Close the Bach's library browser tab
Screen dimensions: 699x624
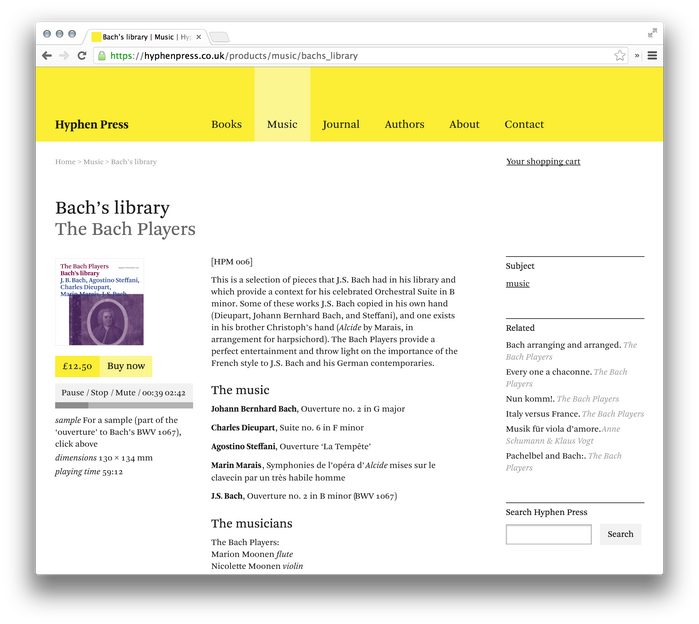pos(199,37)
